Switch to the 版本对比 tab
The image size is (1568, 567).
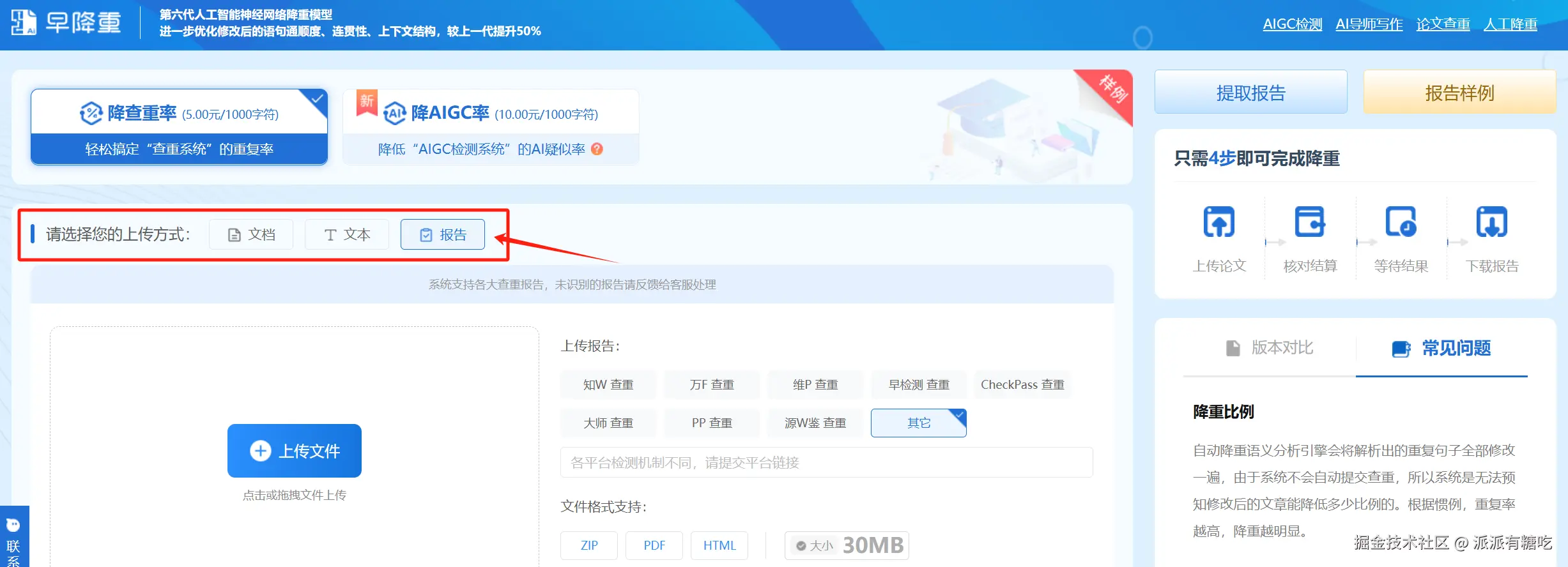point(1270,348)
